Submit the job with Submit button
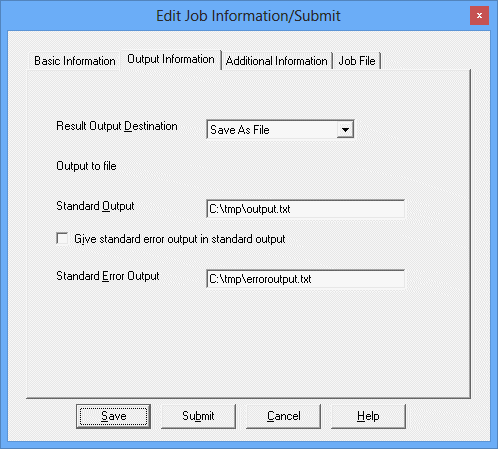This screenshot has height=449, width=498. pyautogui.click(x=198, y=416)
